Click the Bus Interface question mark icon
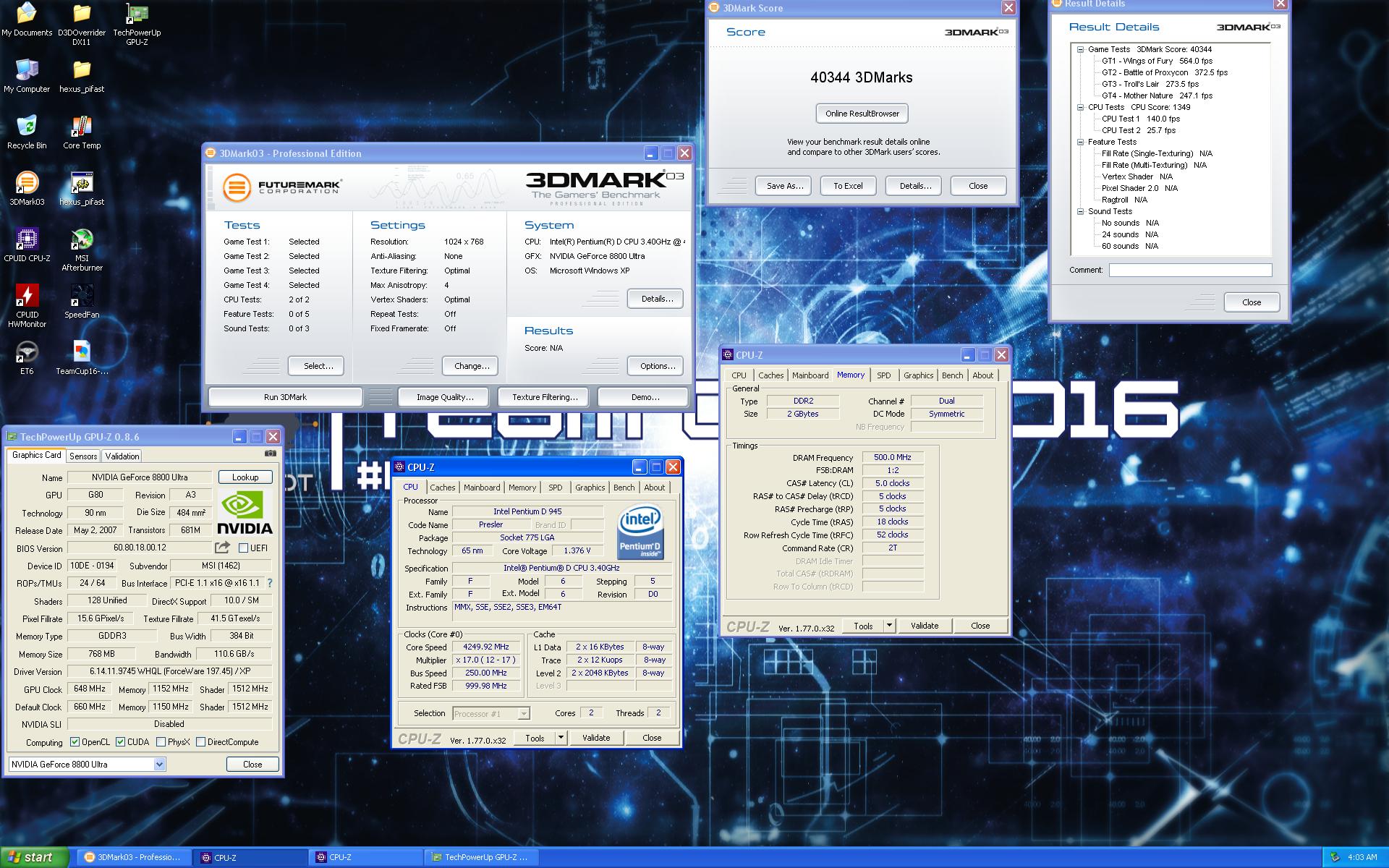Image resolution: width=1389 pixels, height=868 pixels. click(x=270, y=583)
